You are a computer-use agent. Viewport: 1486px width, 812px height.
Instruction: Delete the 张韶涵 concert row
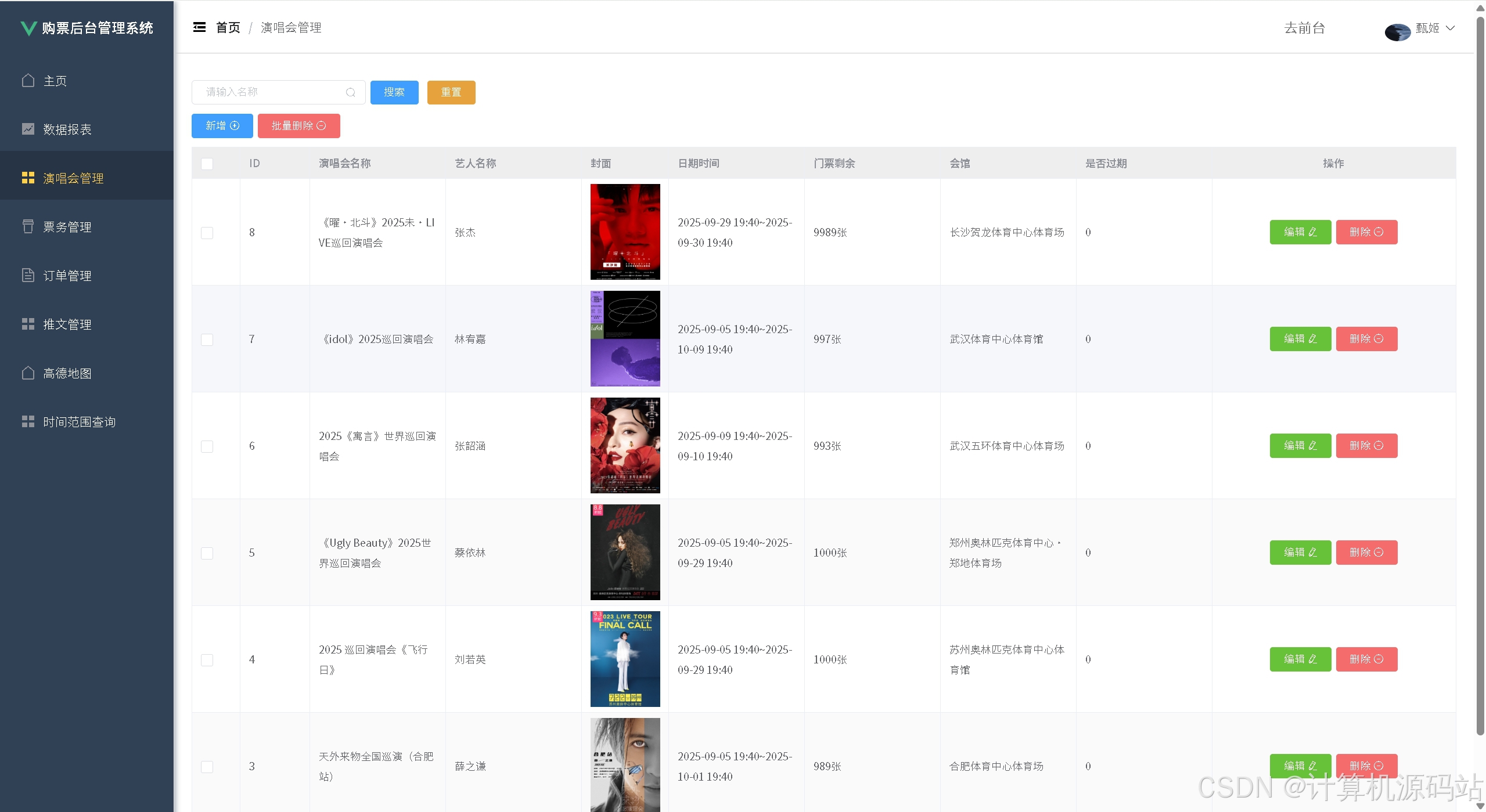pos(1366,446)
